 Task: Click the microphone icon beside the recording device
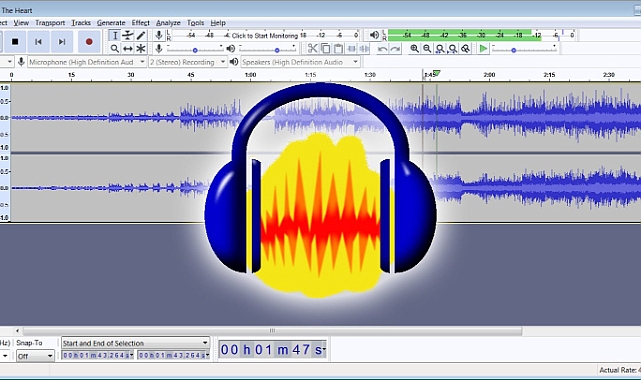point(21,62)
